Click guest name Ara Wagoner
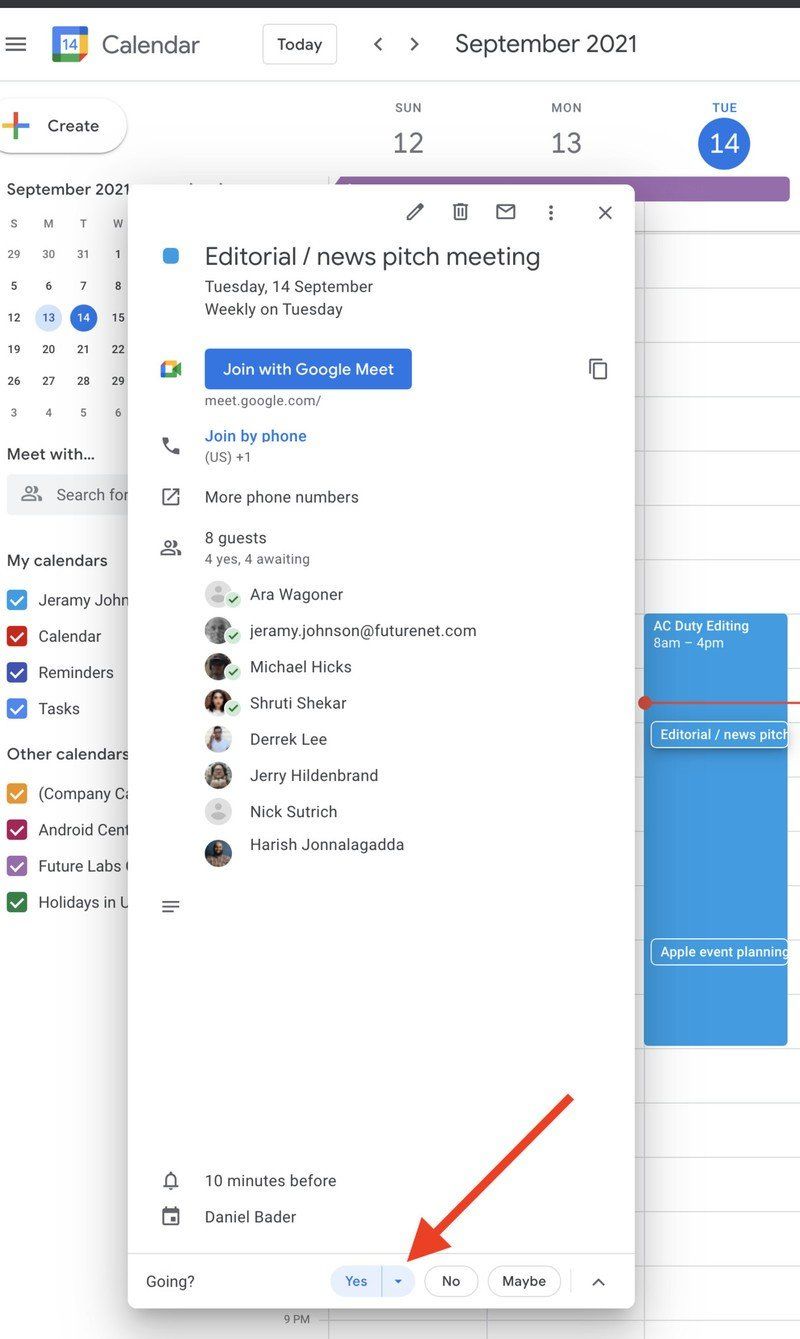 point(297,594)
